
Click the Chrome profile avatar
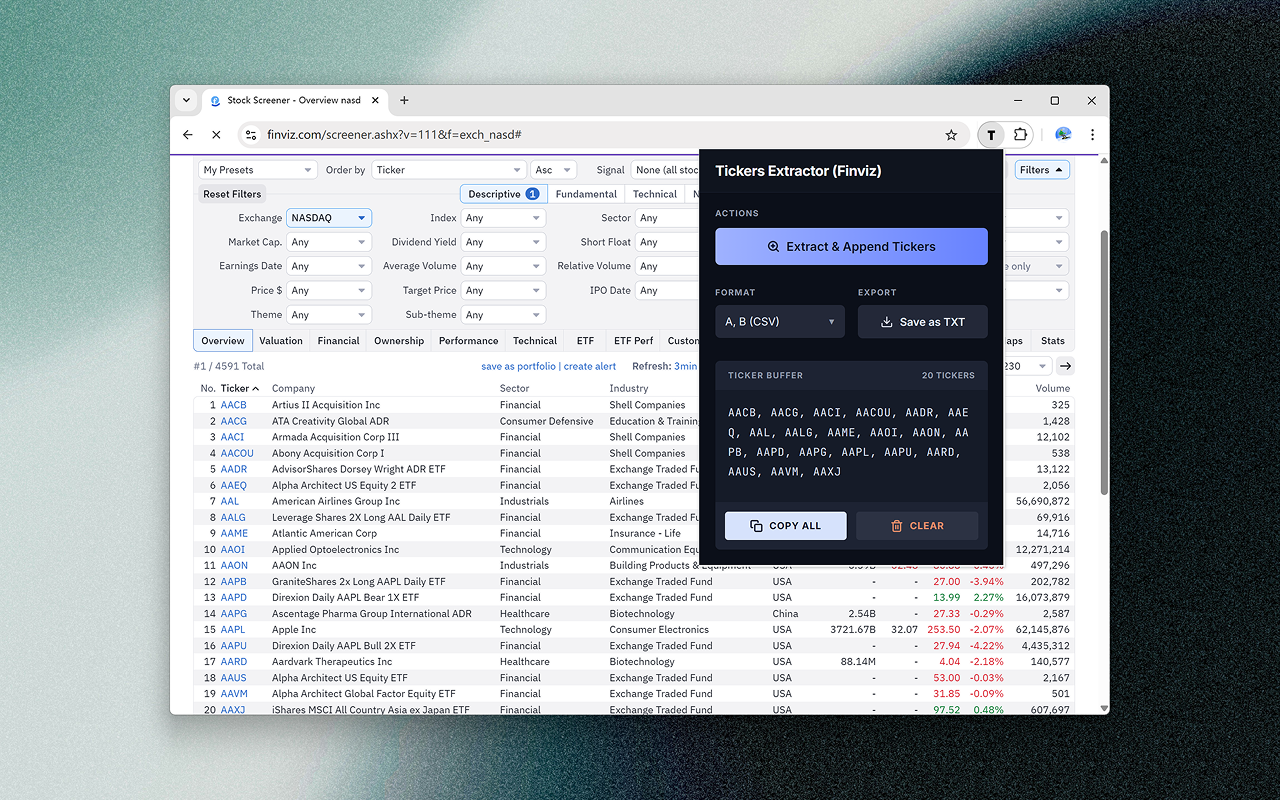(x=1063, y=135)
